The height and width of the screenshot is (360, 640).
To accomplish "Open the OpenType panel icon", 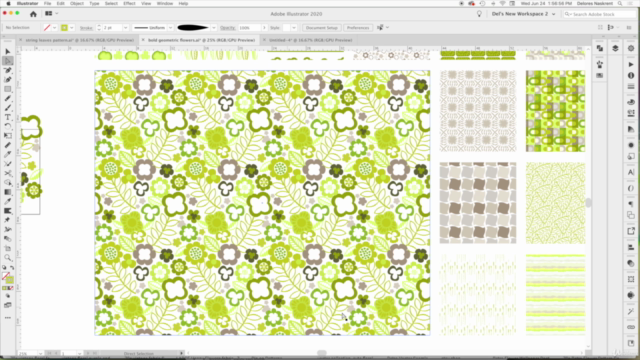I will [x=631, y=188].
